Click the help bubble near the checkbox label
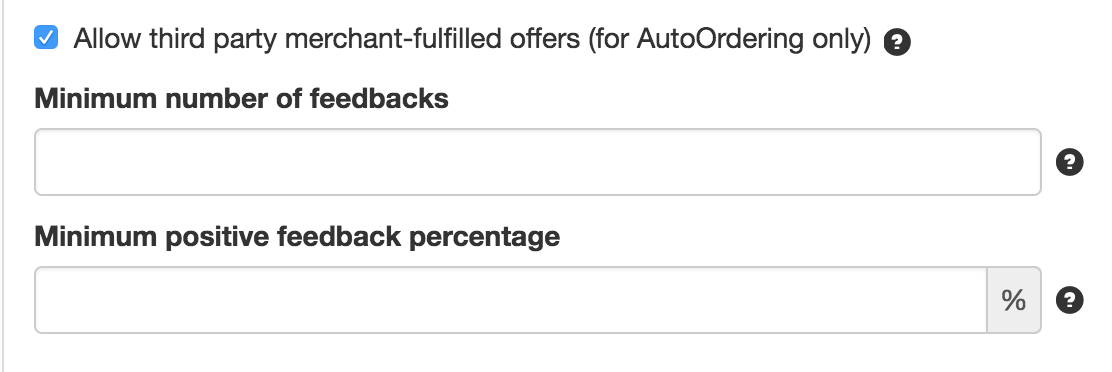1112x372 pixels. tap(897, 43)
